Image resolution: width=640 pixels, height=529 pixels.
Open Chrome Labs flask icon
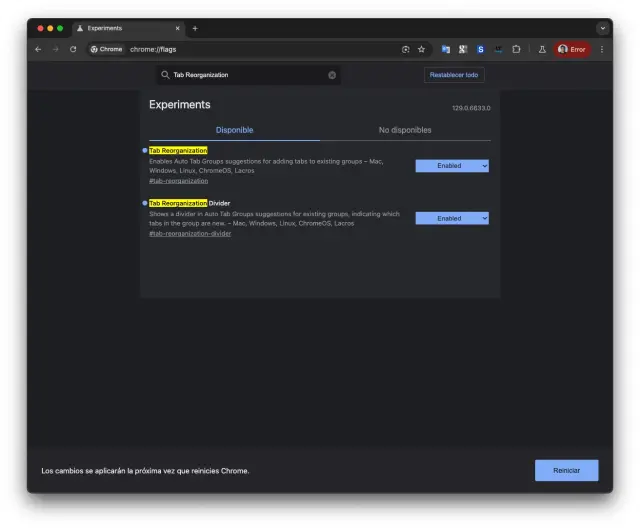[x=542, y=49]
